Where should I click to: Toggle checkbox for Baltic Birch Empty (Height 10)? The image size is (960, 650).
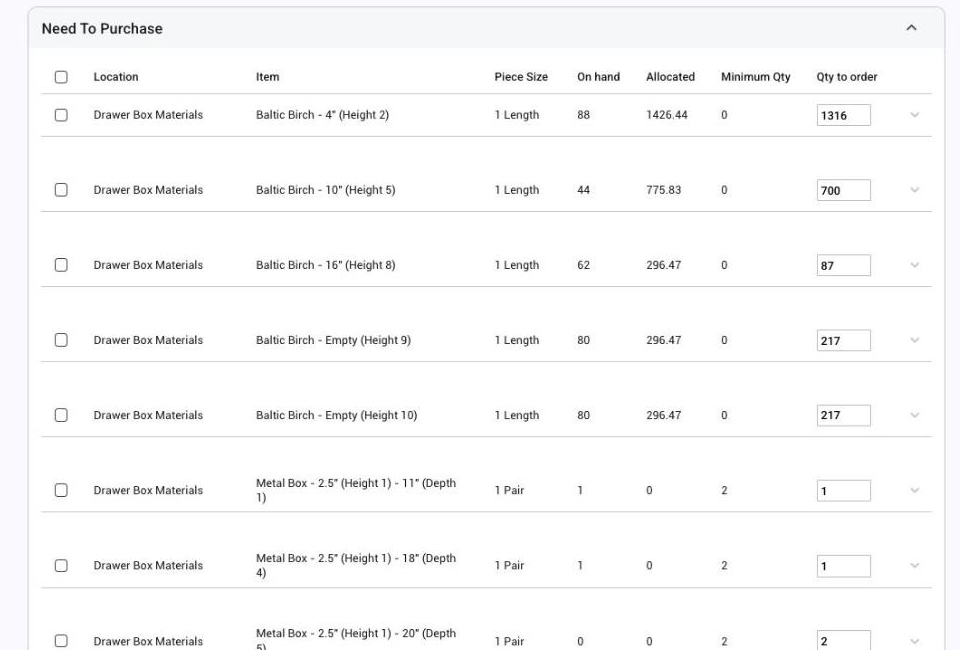coord(61,416)
